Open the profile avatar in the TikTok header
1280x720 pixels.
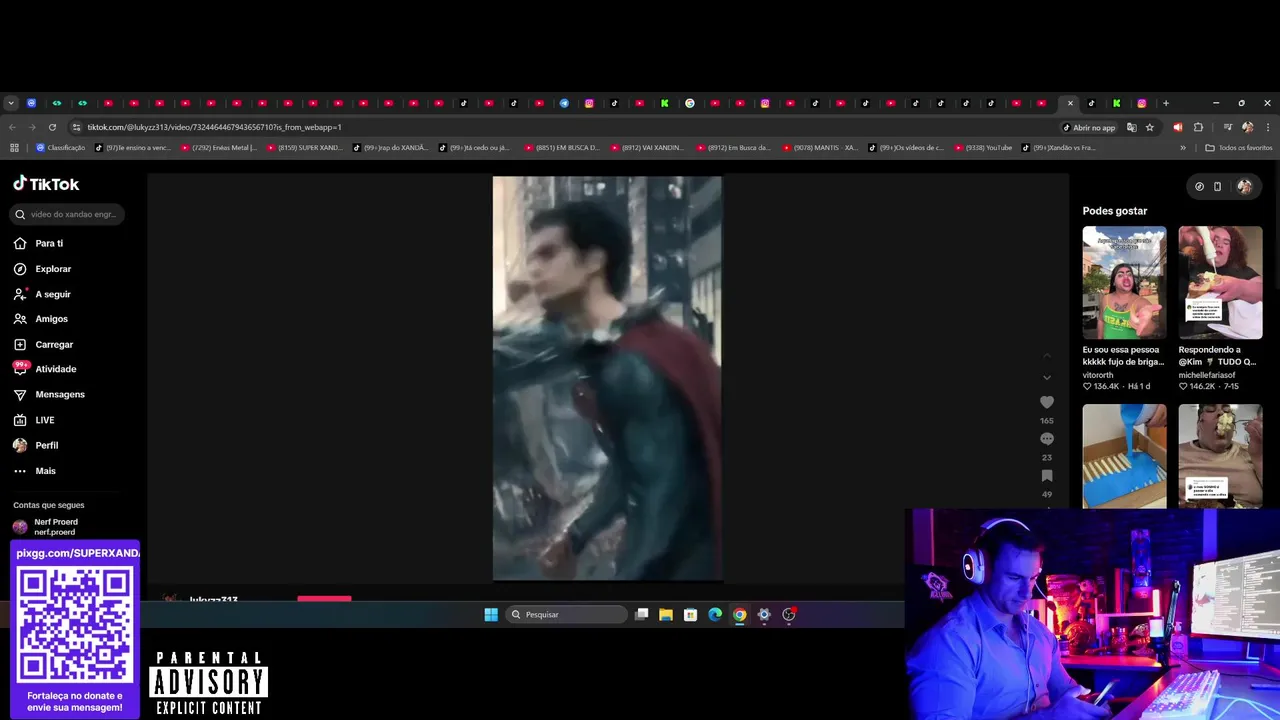point(1244,186)
